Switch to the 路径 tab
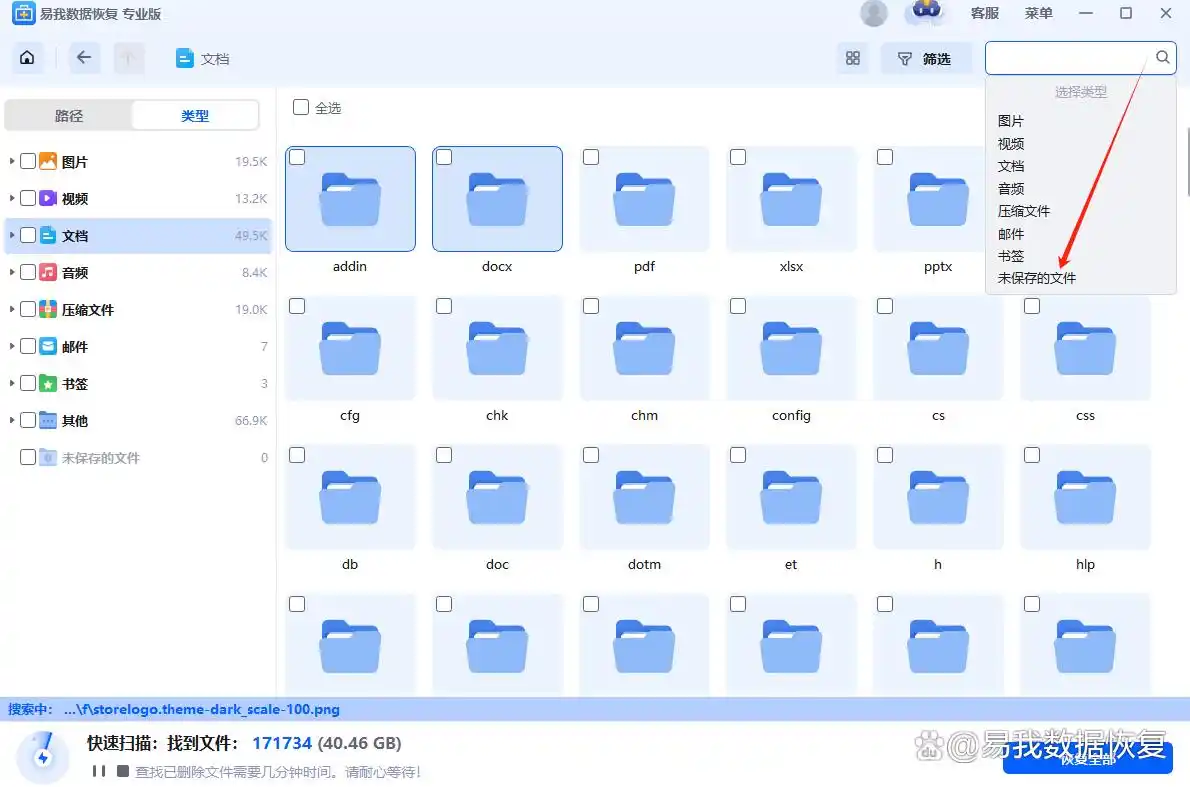This screenshot has width=1190, height=787. [68, 115]
